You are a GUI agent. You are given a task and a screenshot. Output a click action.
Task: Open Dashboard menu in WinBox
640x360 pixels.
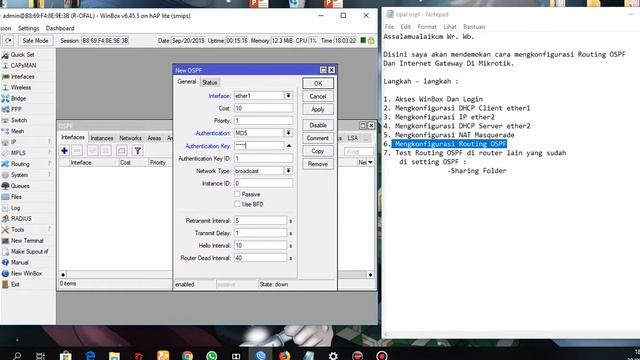pos(60,28)
